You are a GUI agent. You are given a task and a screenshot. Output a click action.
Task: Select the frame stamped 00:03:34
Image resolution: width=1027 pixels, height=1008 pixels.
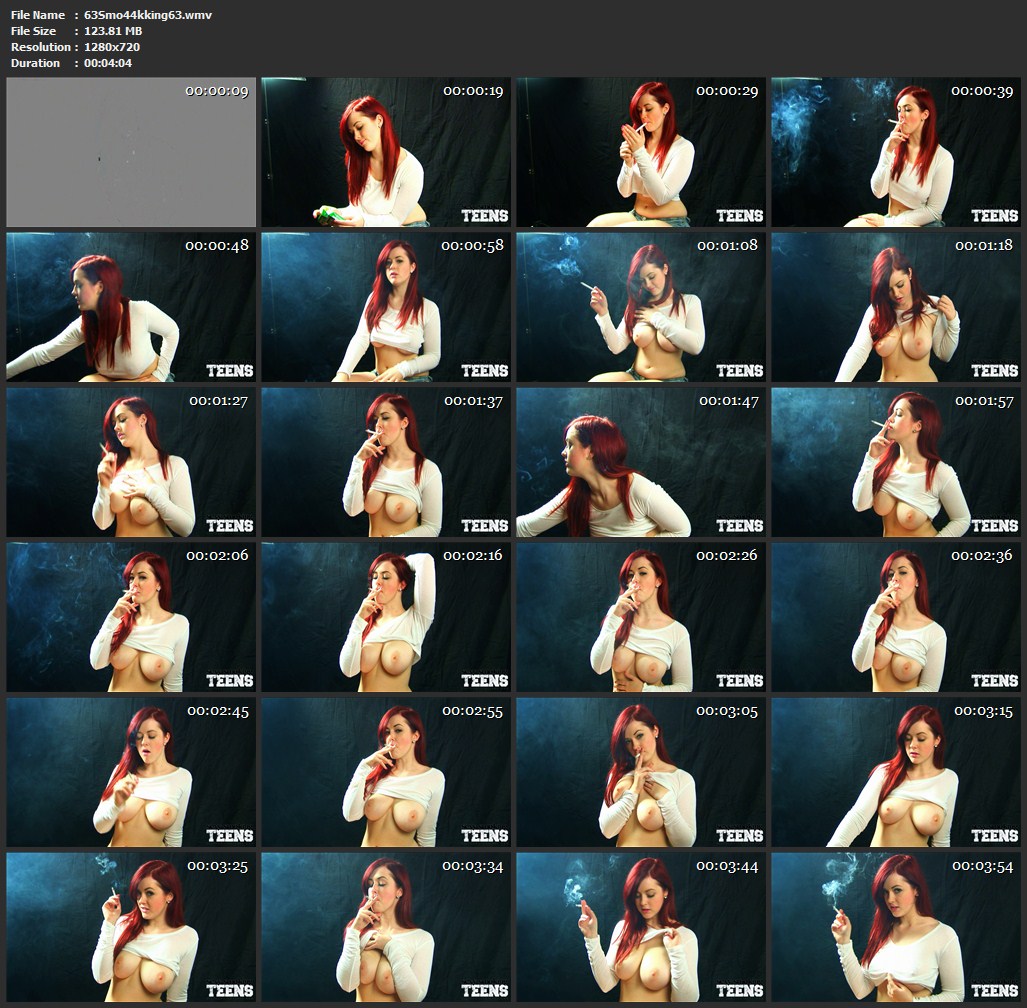tap(386, 927)
